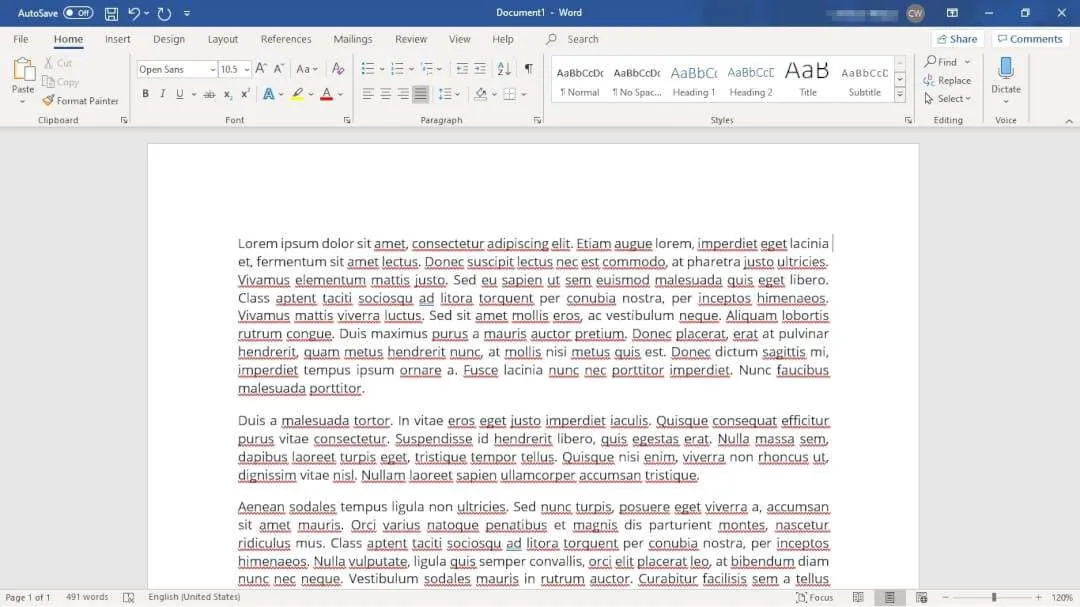Click the Comments button
Viewport: 1080px width, 607px height.
click(1030, 39)
